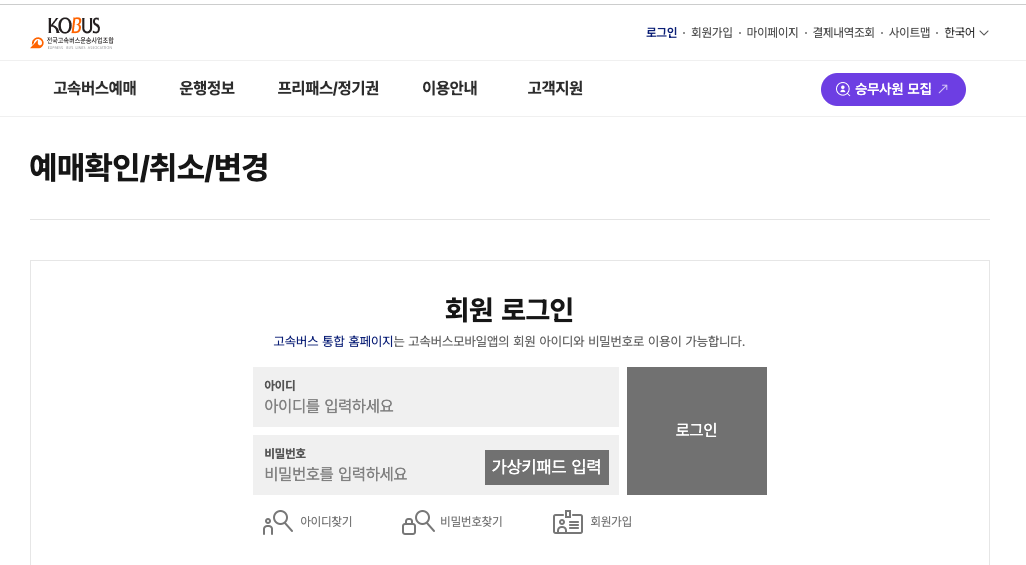Click the 회원가입 ID-card icon
The height and width of the screenshot is (565, 1026).
(567, 522)
